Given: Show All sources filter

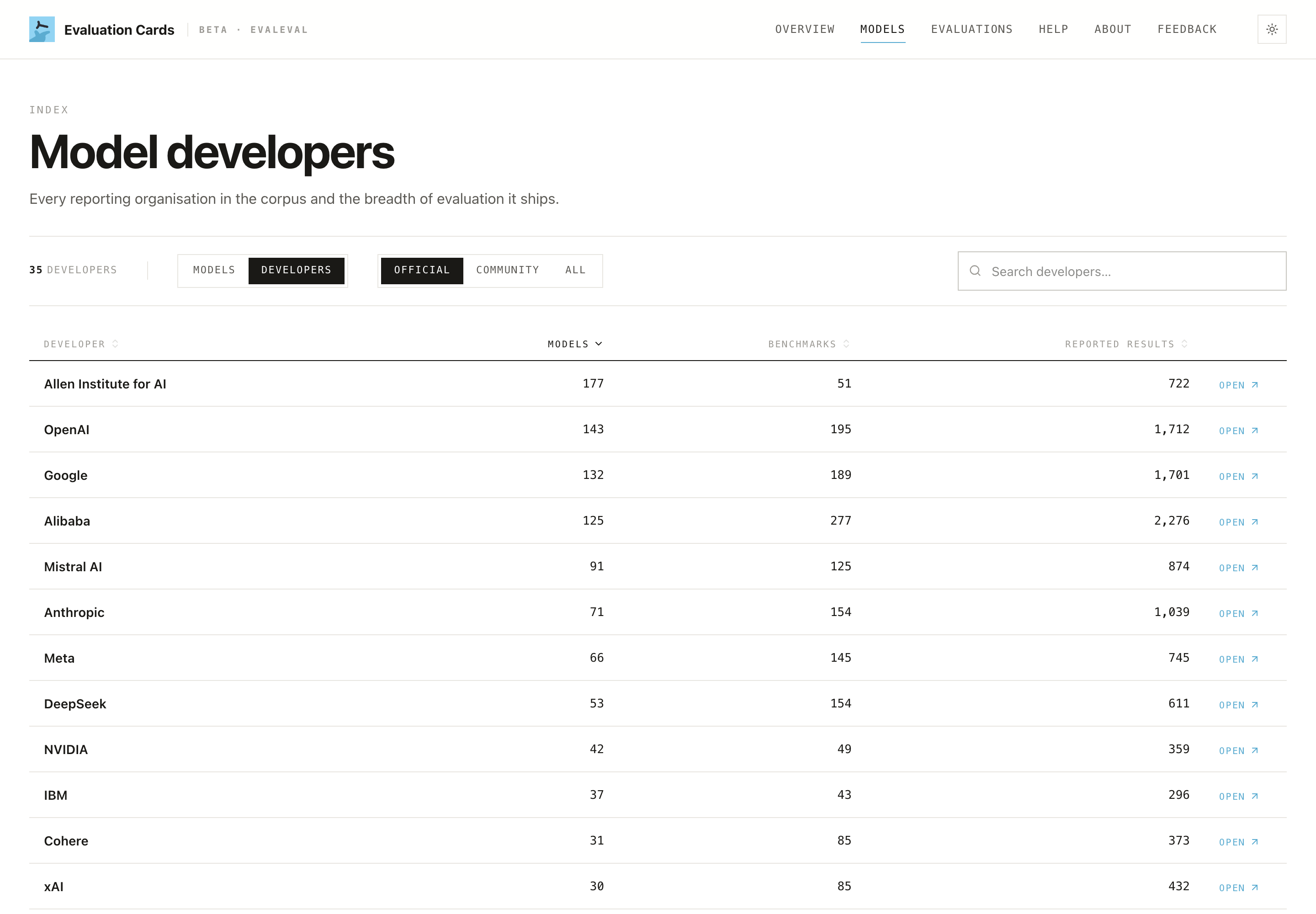Looking at the screenshot, I should coord(576,270).
